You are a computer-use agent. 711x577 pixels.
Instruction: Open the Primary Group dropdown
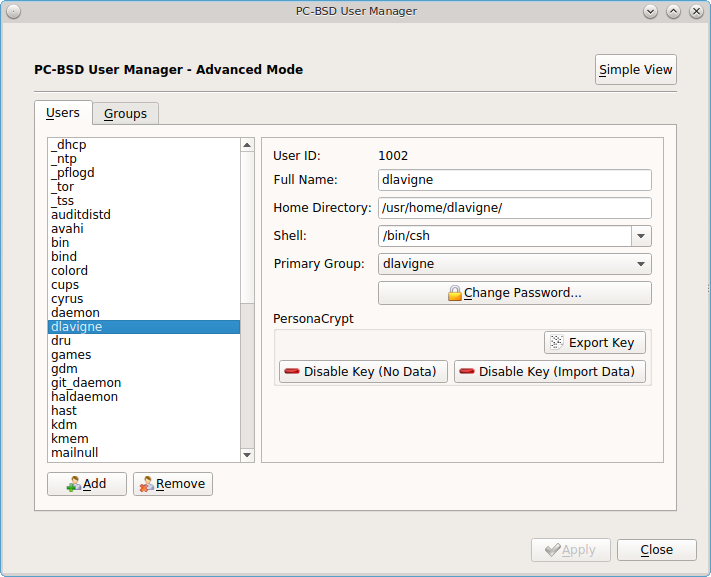point(515,264)
